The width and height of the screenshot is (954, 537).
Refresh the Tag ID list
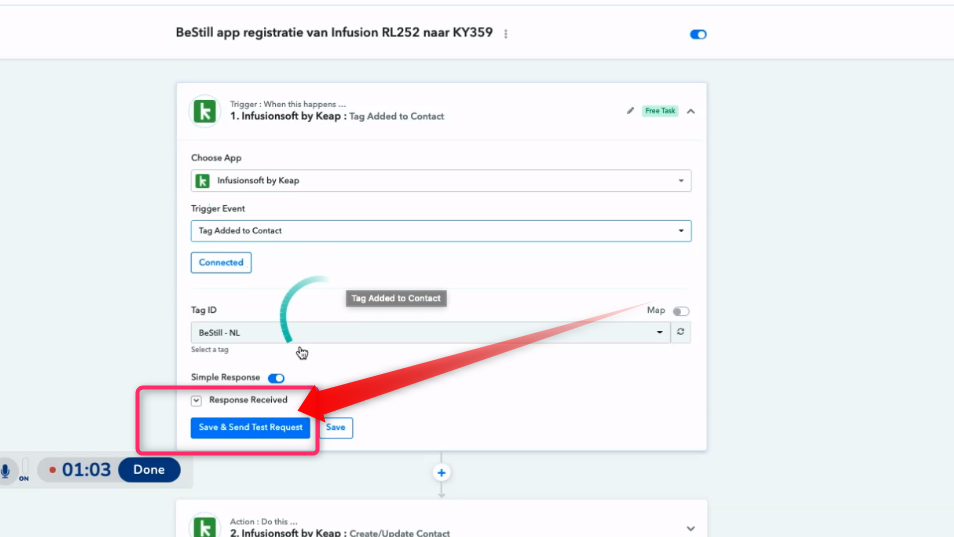(x=681, y=332)
